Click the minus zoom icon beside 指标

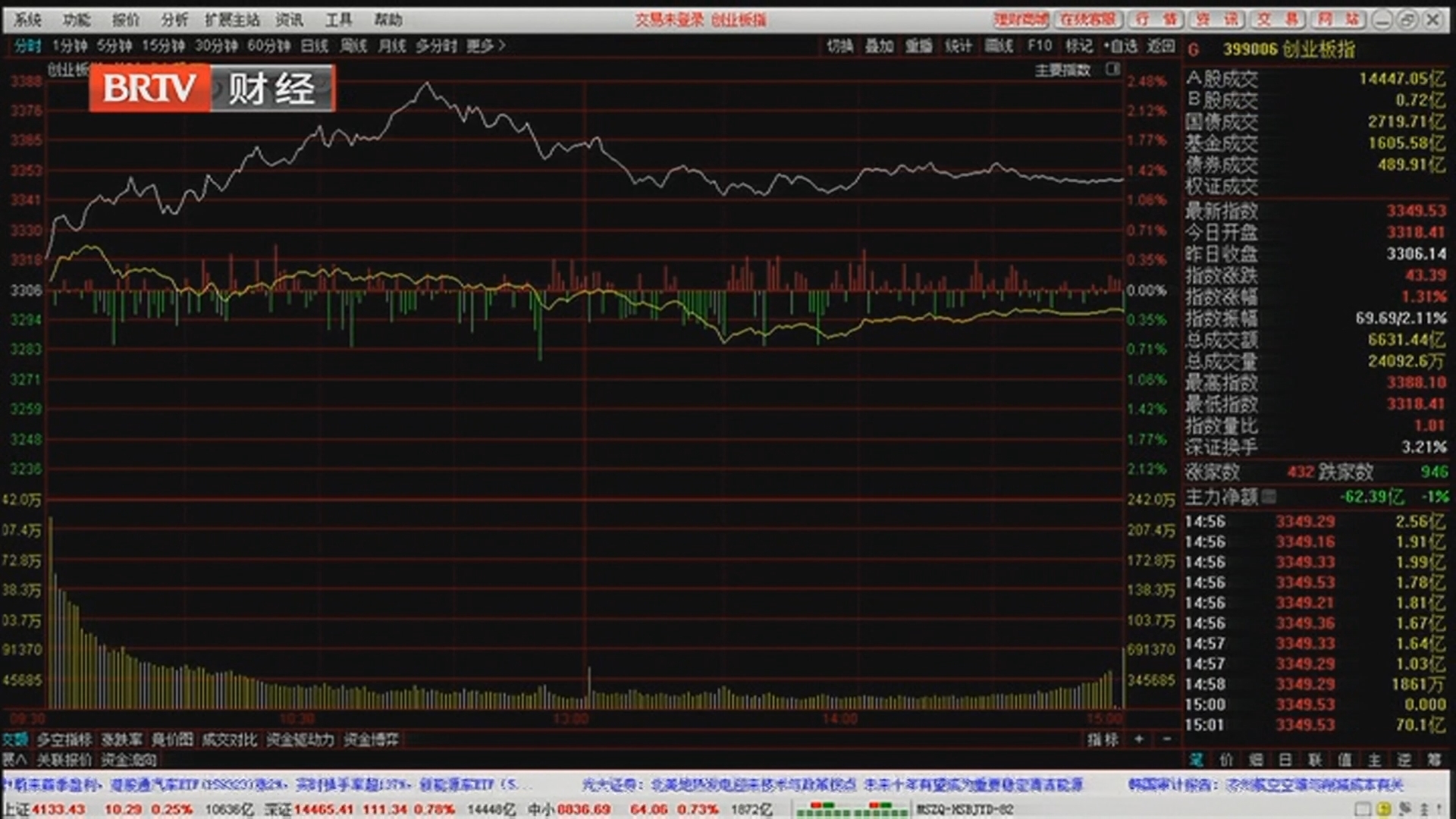coord(1166,739)
